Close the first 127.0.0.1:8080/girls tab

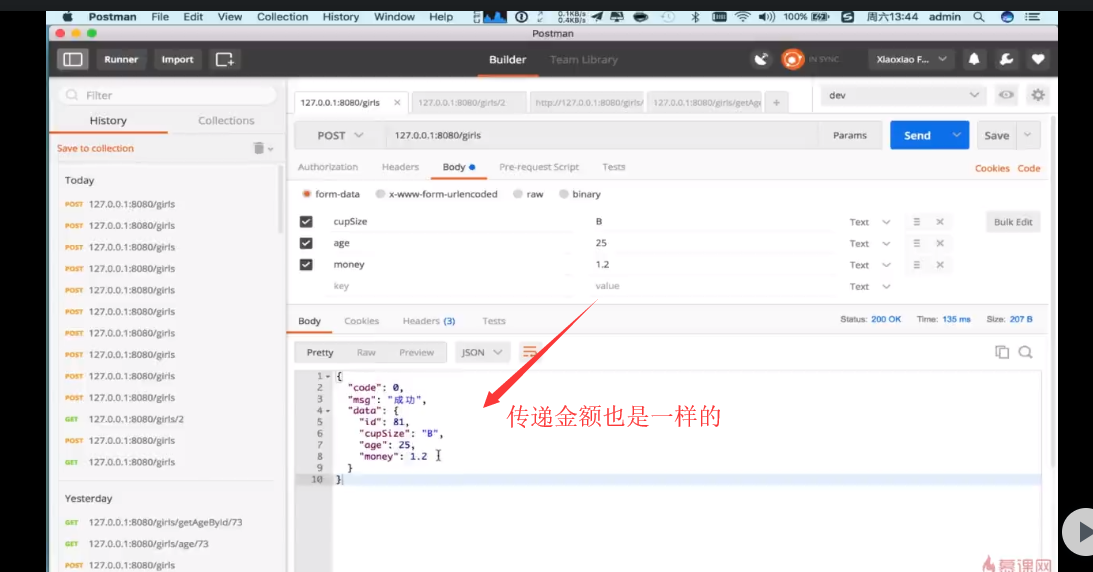click(397, 102)
